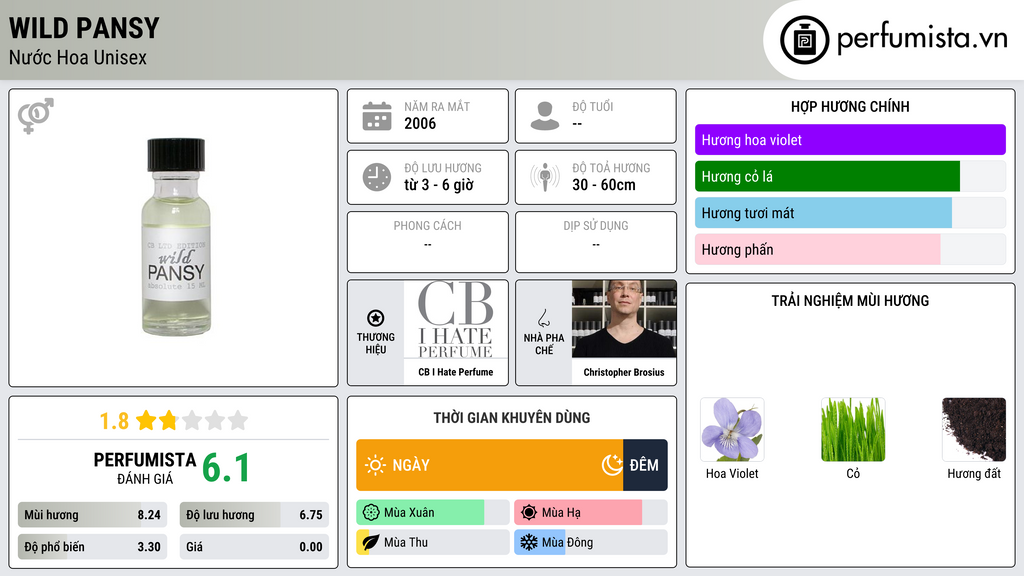The image size is (1024, 576).
Task: Open Christopher Brosius perfumer photo
Action: [624, 319]
